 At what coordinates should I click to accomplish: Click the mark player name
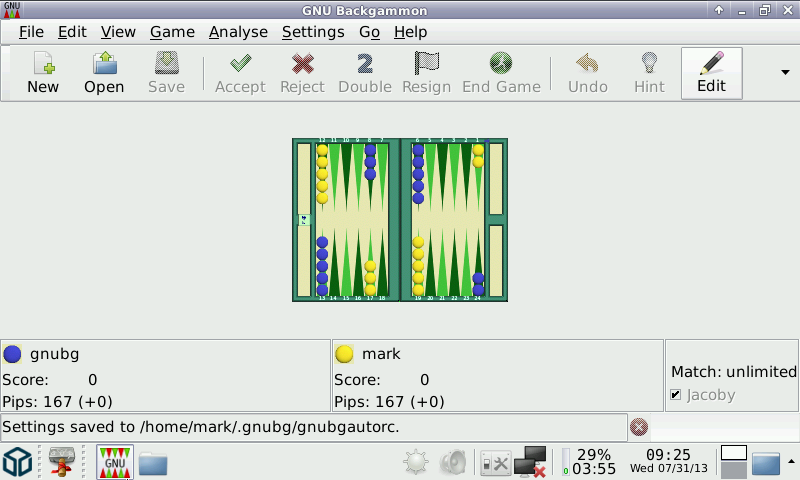[x=381, y=353]
